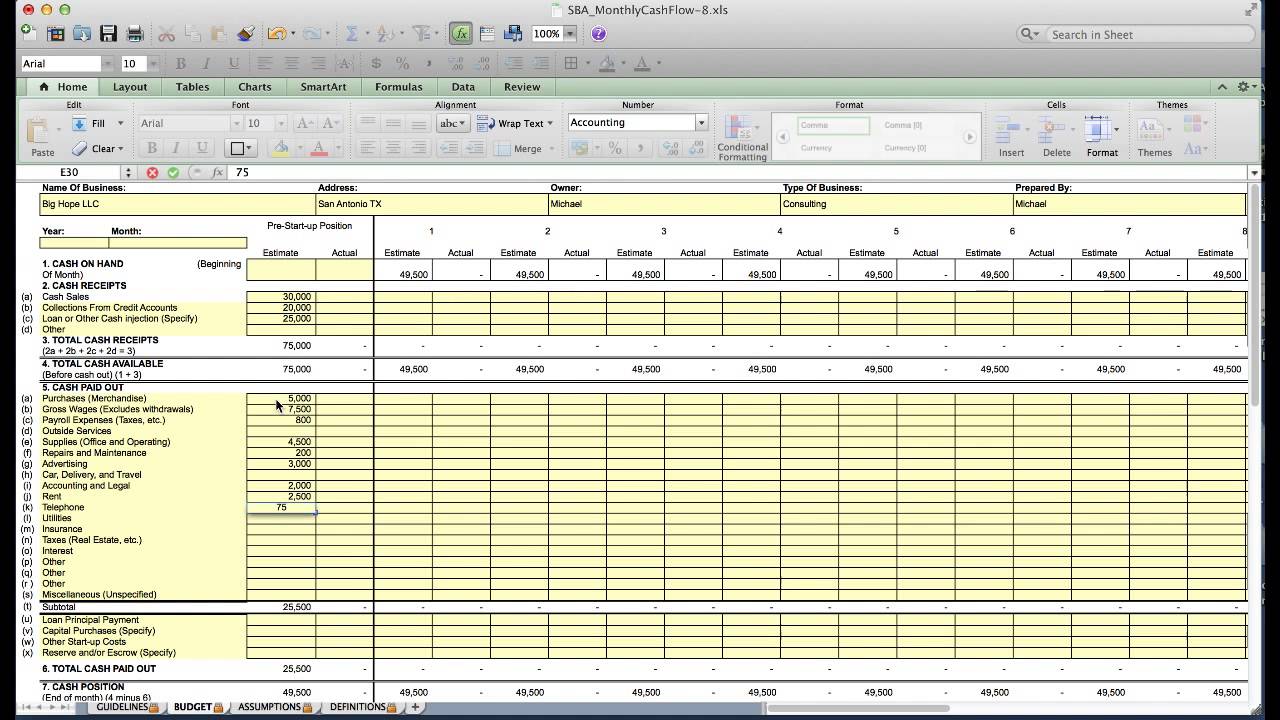
Task: Open the Data ribbon tab
Action: pos(463,87)
